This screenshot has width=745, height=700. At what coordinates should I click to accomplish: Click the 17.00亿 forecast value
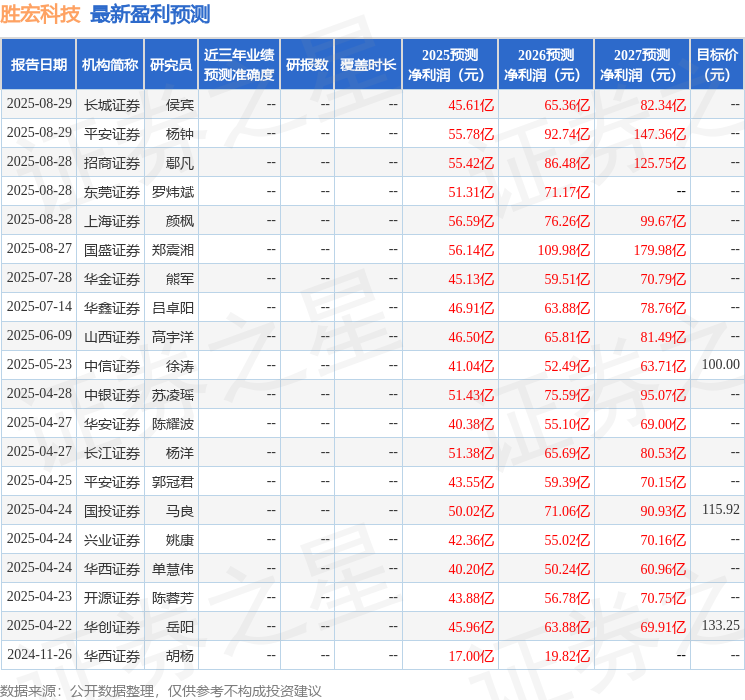[x=471, y=656]
